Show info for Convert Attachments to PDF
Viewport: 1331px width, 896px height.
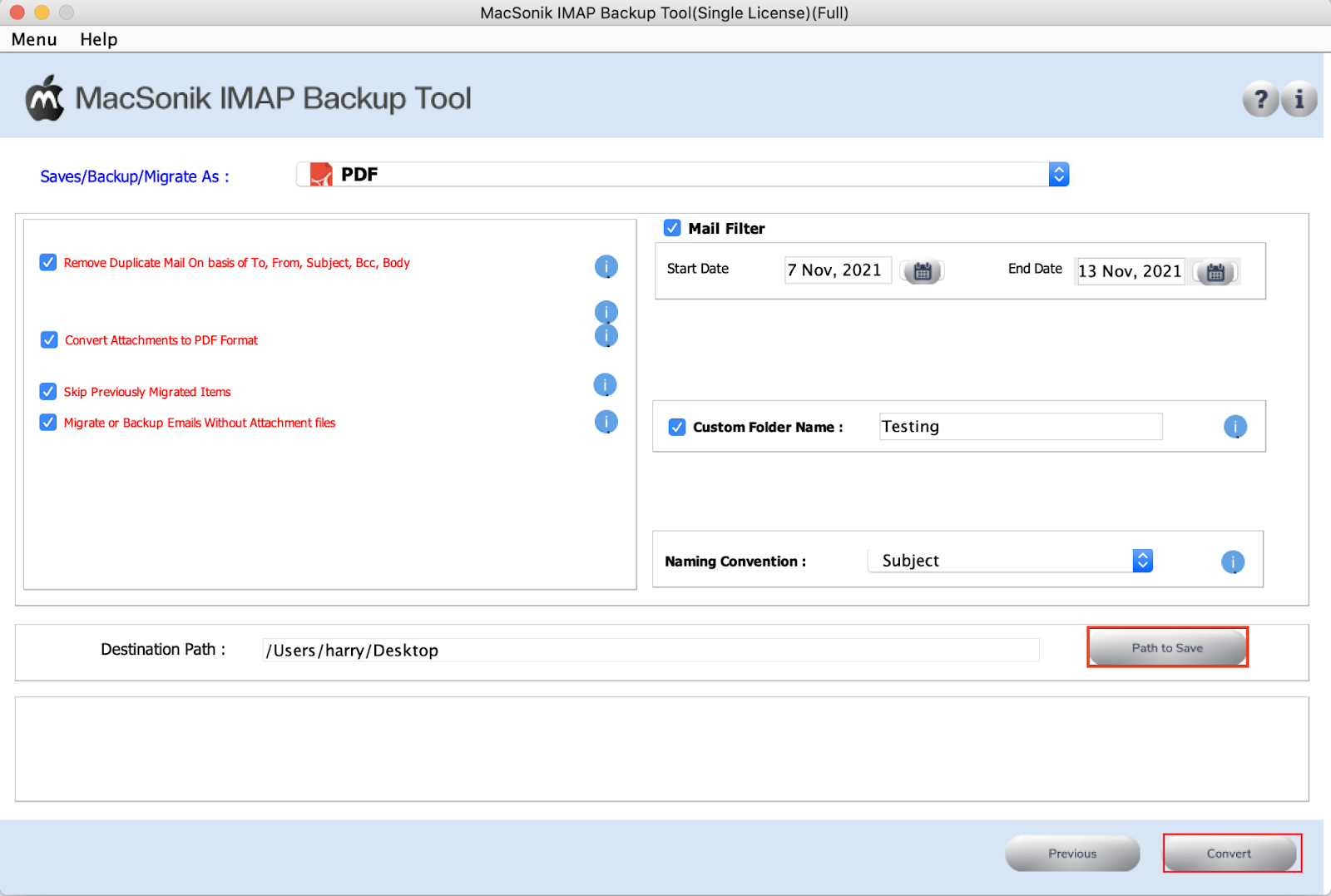606,335
